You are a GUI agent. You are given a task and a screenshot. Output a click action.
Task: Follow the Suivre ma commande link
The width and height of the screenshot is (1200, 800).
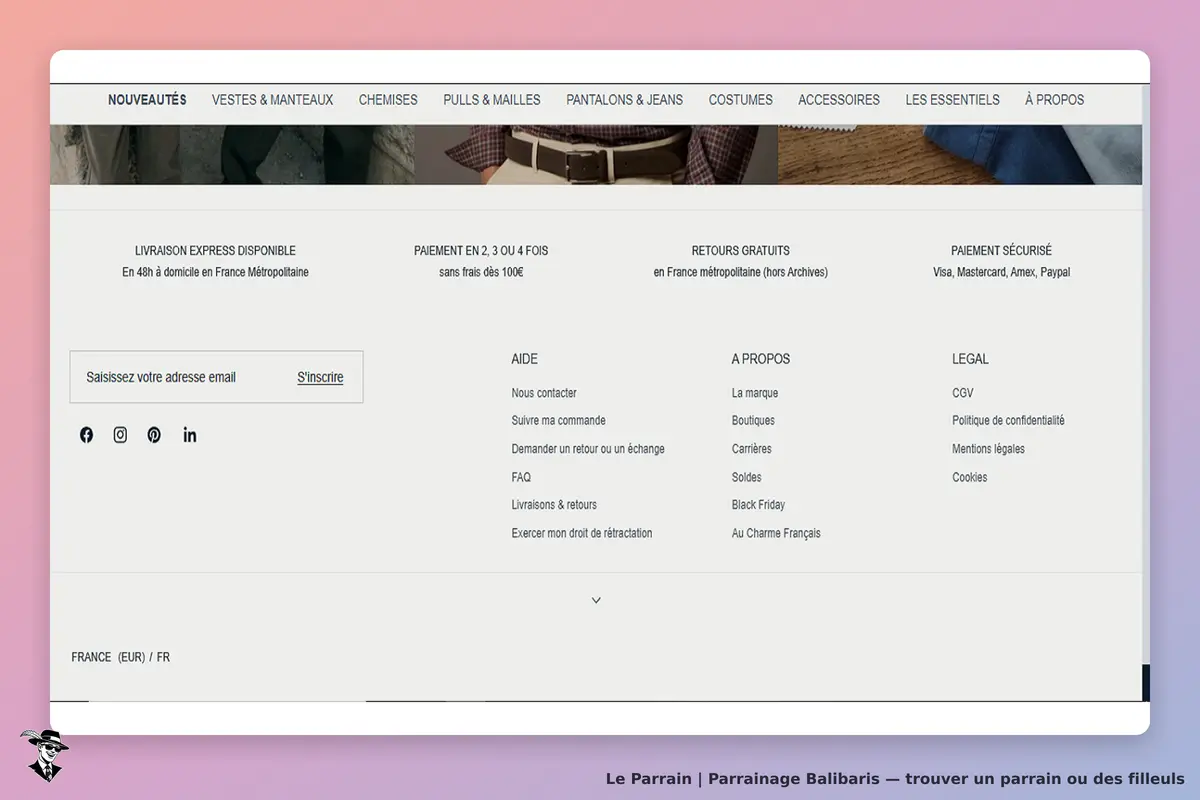coord(558,421)
